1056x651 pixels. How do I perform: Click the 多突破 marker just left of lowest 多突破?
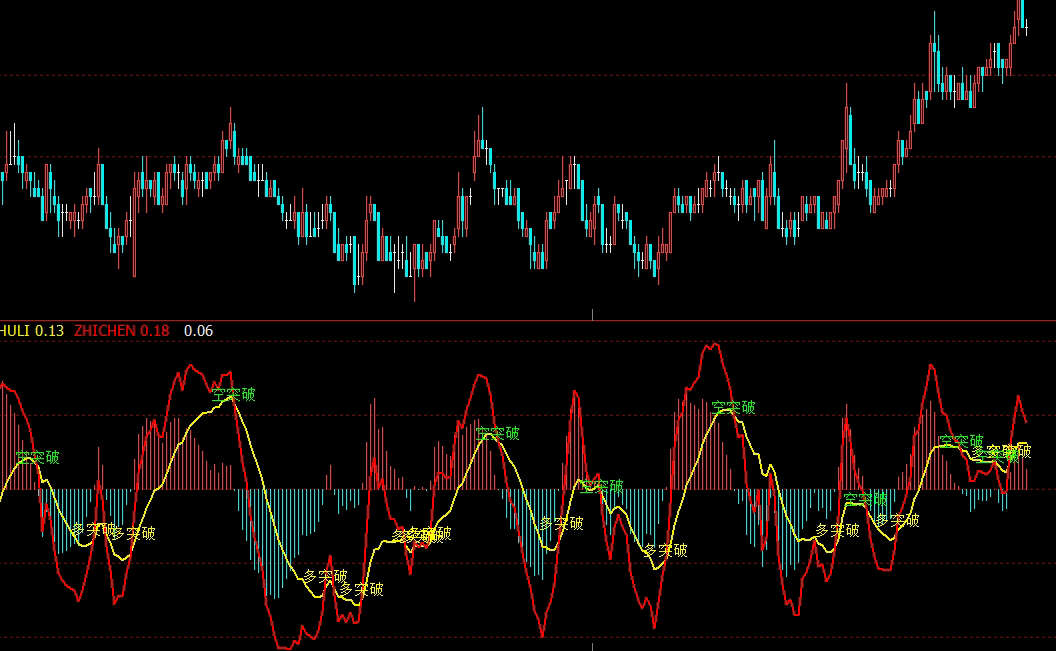[325, 576]
